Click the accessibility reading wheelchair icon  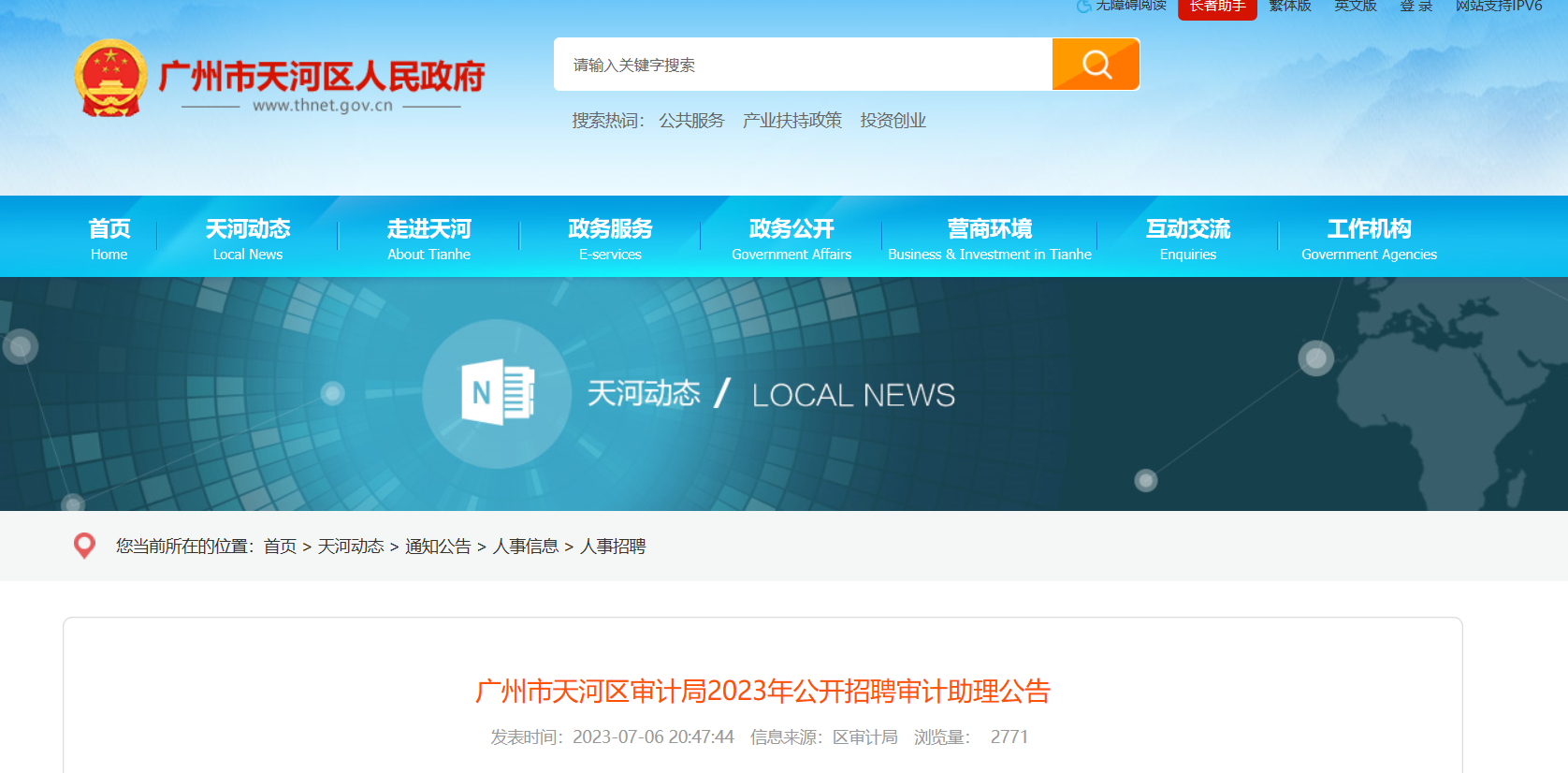[x=1083, y=7]
